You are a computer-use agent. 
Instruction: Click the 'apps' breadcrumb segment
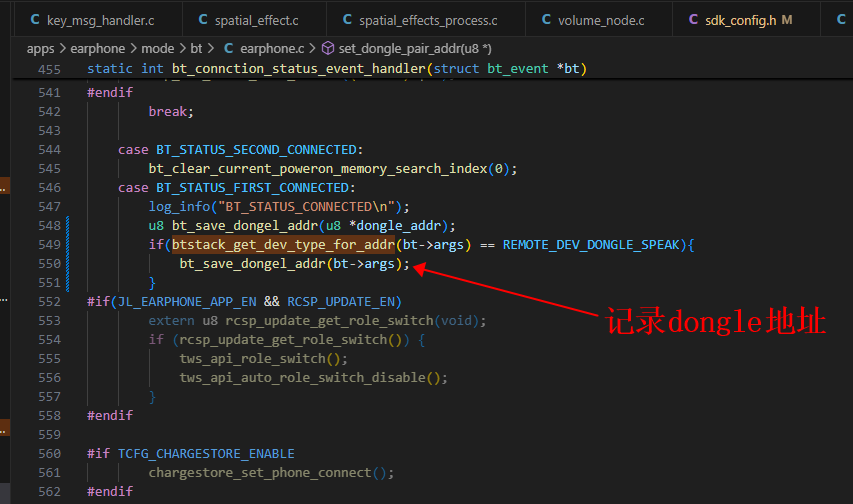(40, 49)
